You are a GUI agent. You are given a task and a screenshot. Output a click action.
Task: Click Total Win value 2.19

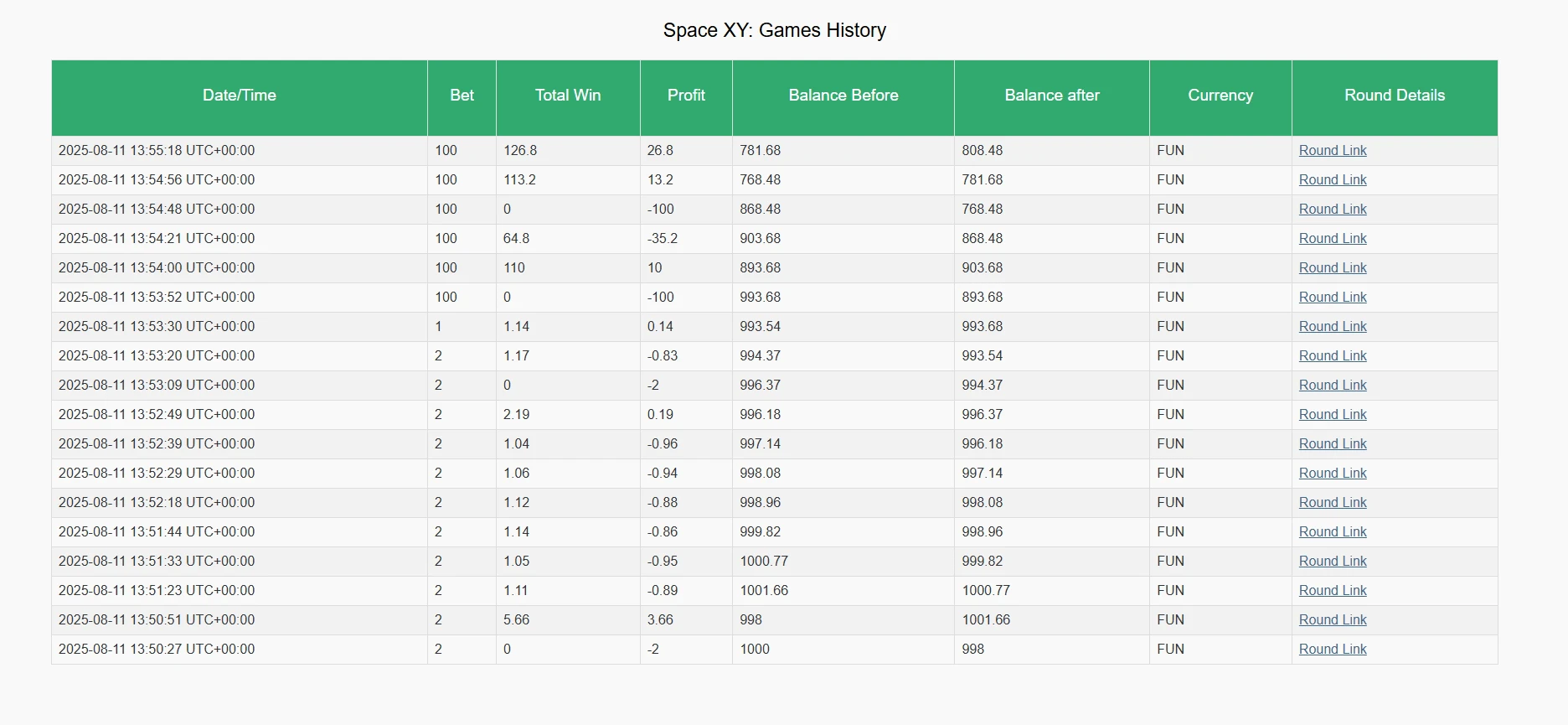(516, 415)
